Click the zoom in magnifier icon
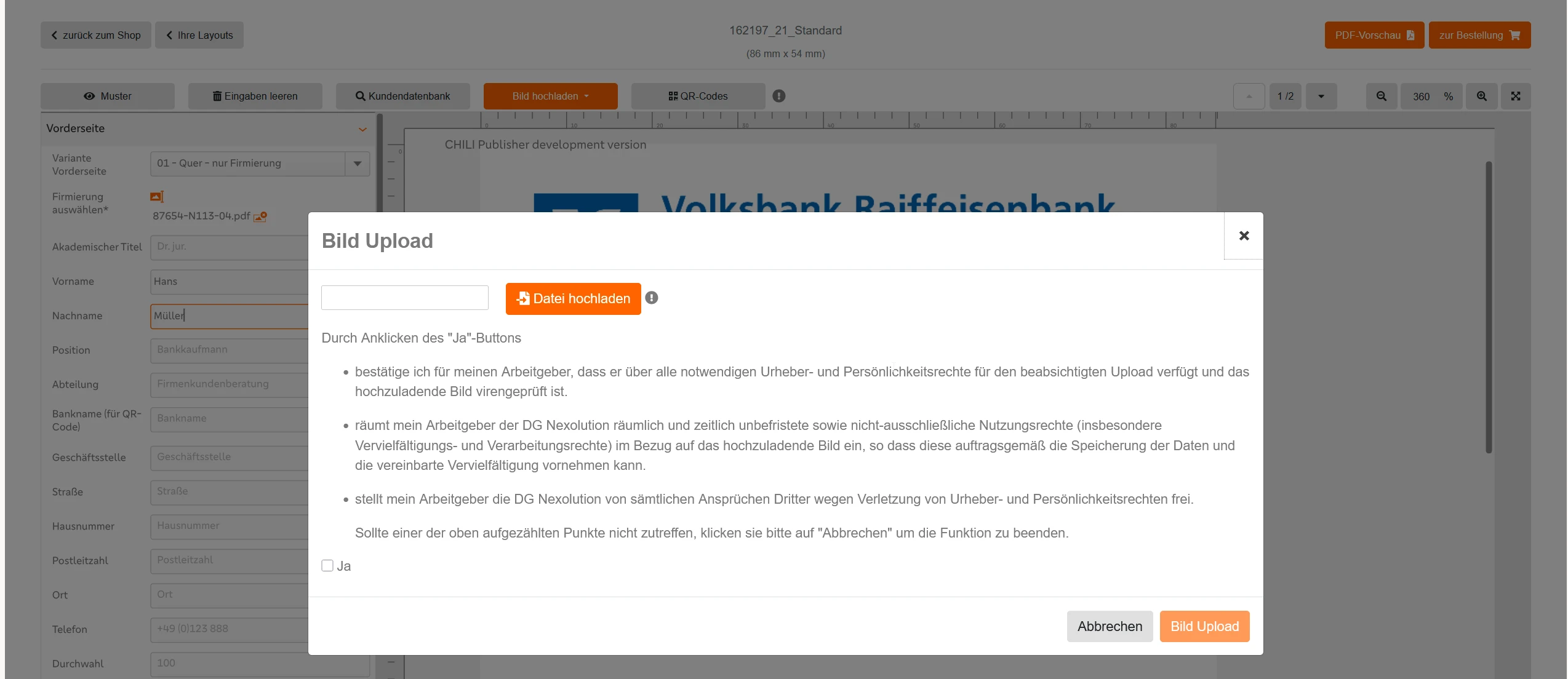The image size is (1568, 679). (1482, 96)
